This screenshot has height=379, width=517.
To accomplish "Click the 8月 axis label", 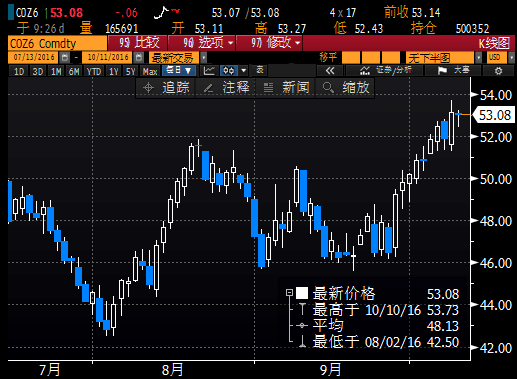I will tap(172, 370).
